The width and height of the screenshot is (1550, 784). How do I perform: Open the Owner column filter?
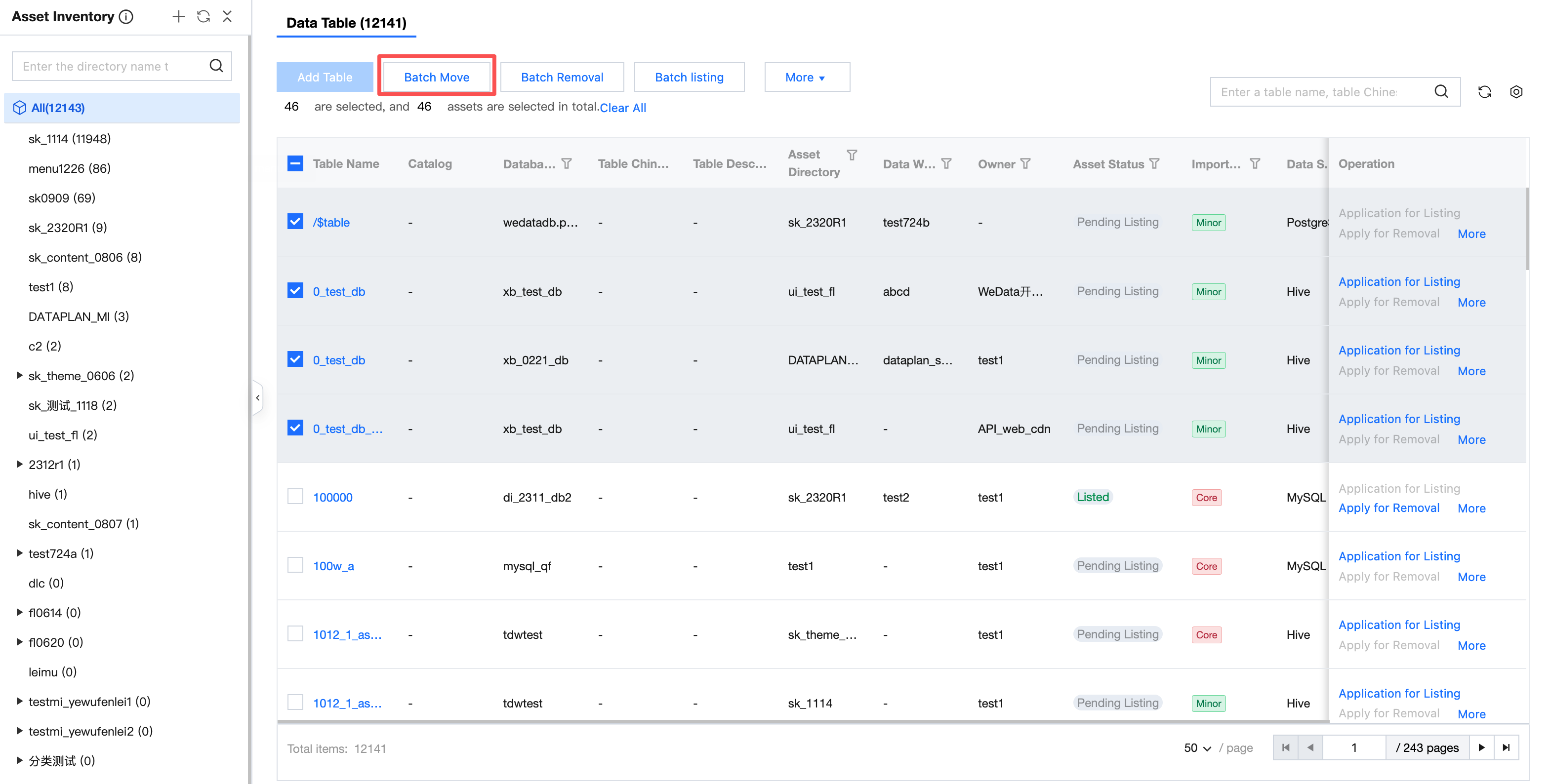click(1025, 163)
